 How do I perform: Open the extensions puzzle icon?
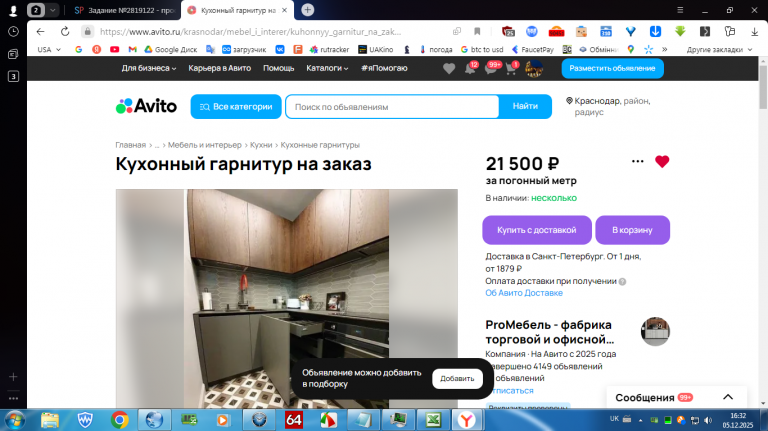(730, 31)
